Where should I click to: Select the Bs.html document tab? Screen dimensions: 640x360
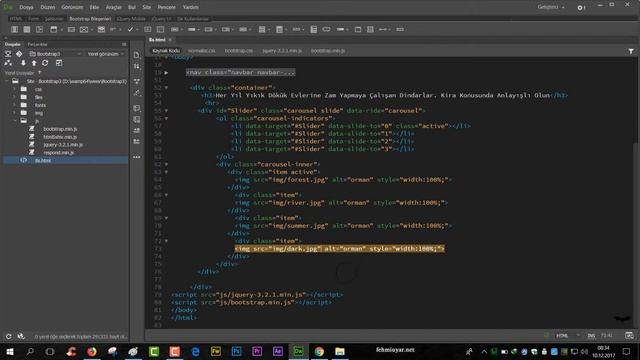tap(157, 40)
